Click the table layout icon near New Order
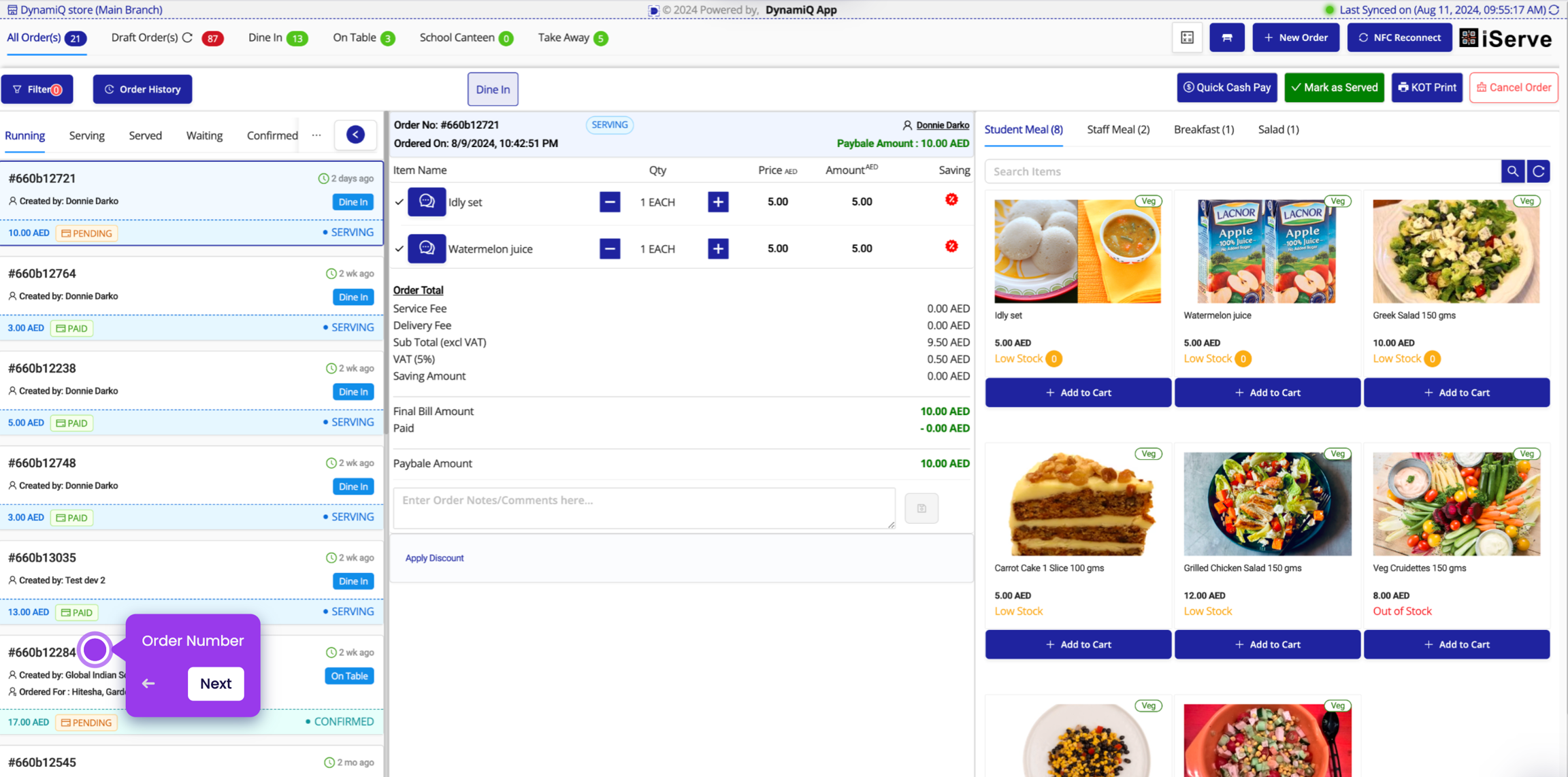The height and width of the screenshot is (777, 1568). pyautogui.click(x=1187, y=38)
